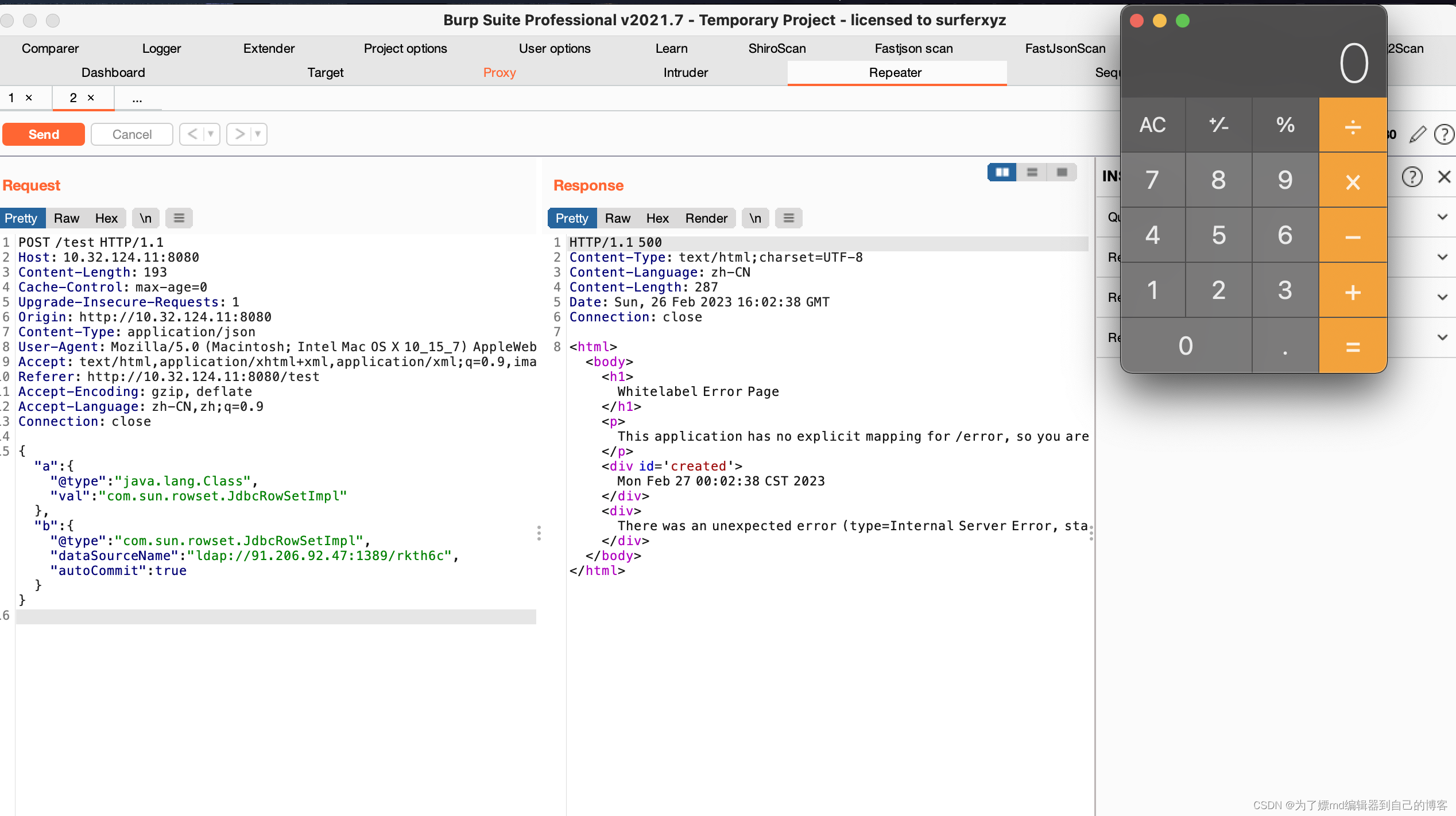The height and width of the screenshot is (816, 1456).
Task: Open the Learn tab
Action: pos(671,48)
